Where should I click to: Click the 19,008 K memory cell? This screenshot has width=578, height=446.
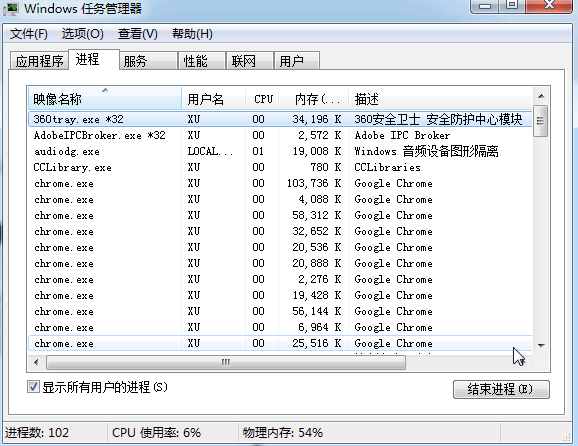[x=317, y=151]
